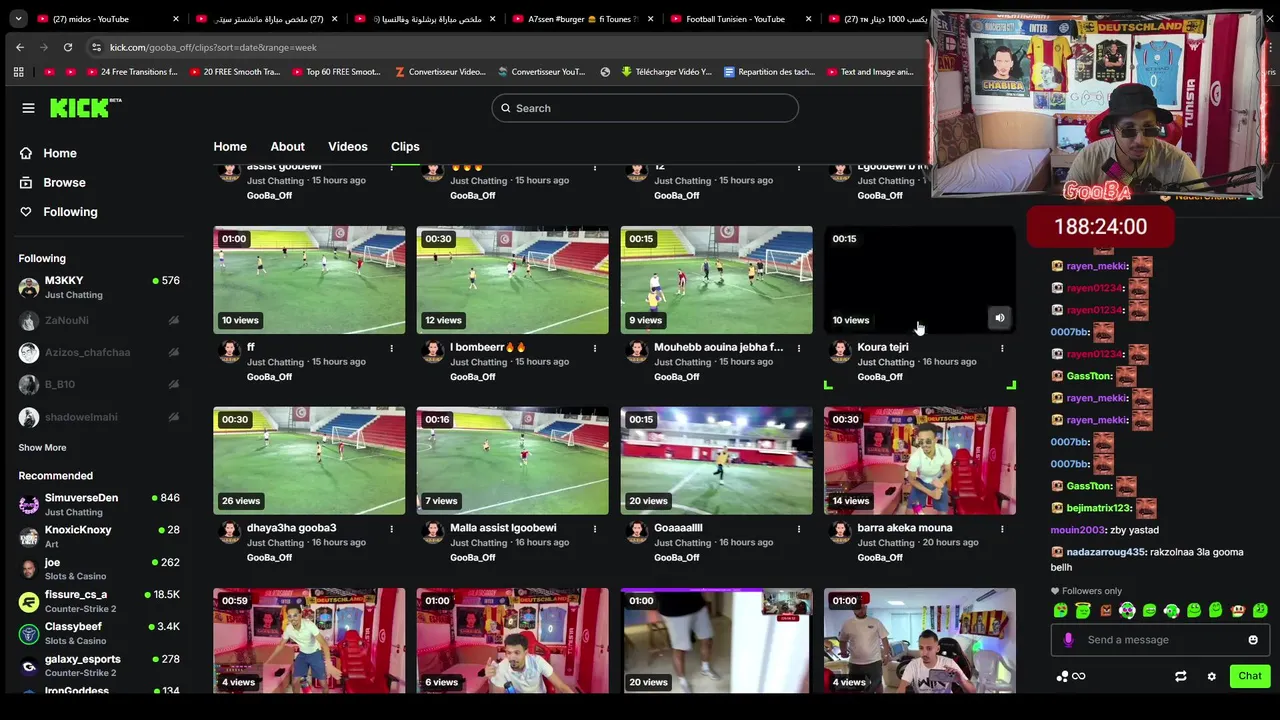Open 'Repartition des tach...' bookmark
The height and width of the screenshot is (720, 1280).
tap(768, 72)
